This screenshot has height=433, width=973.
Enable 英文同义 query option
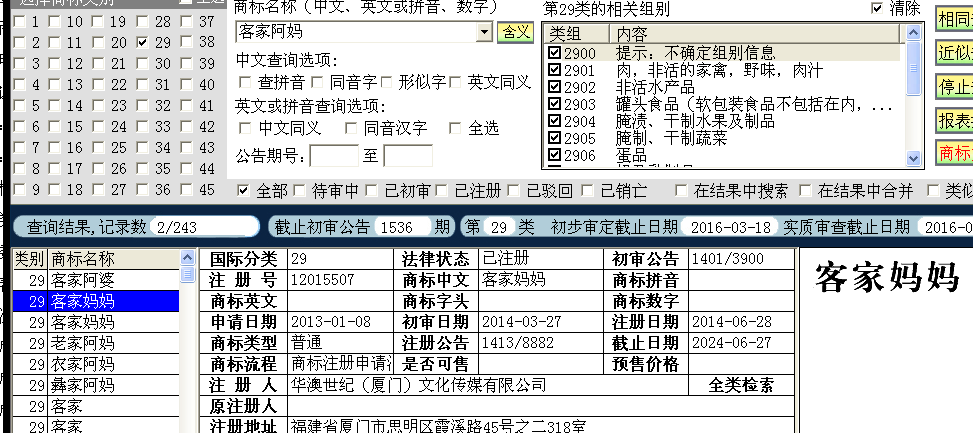[x=455, y=82]
